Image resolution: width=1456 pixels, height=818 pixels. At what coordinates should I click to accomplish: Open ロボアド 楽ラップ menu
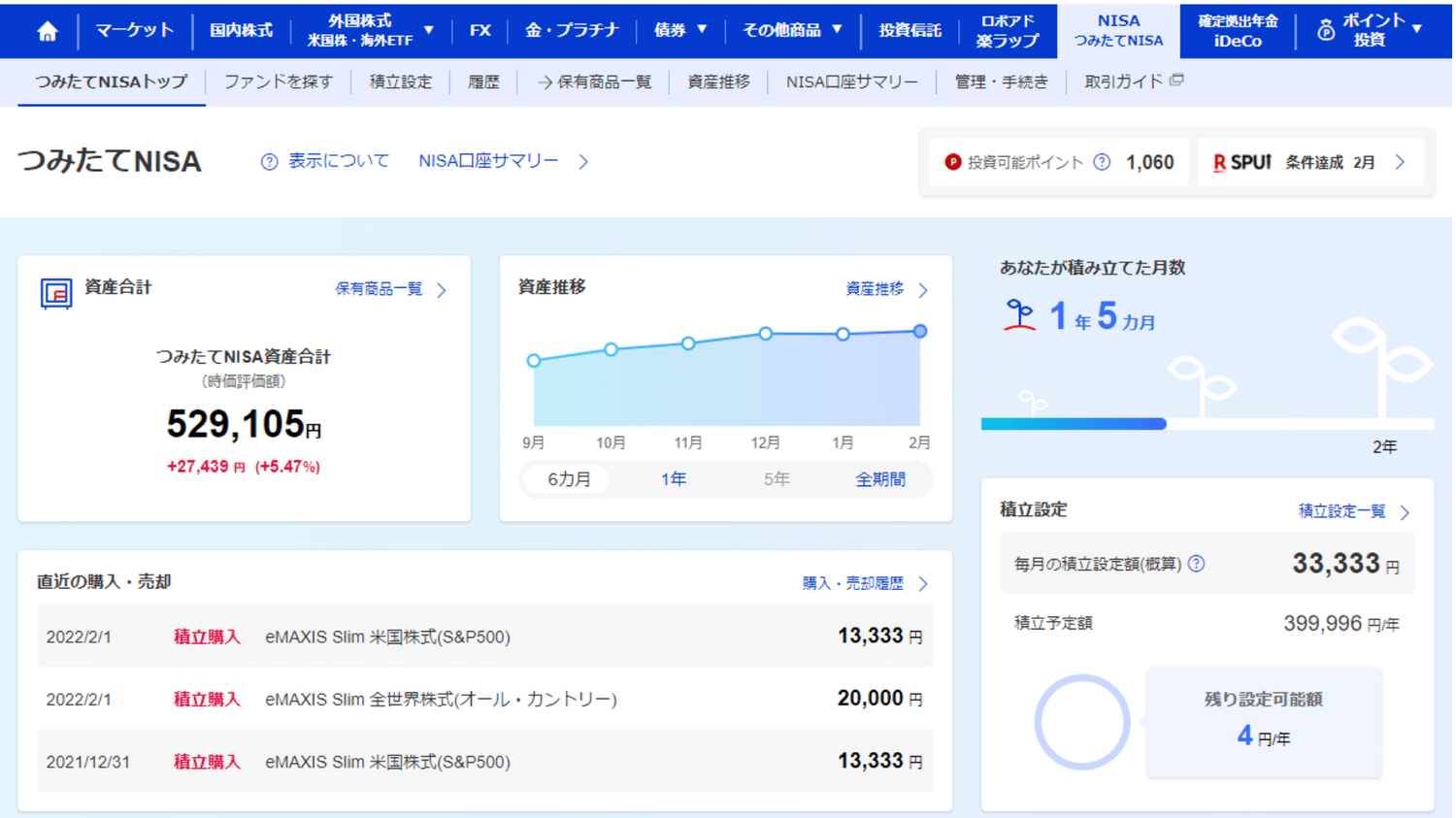[1008, 30]
